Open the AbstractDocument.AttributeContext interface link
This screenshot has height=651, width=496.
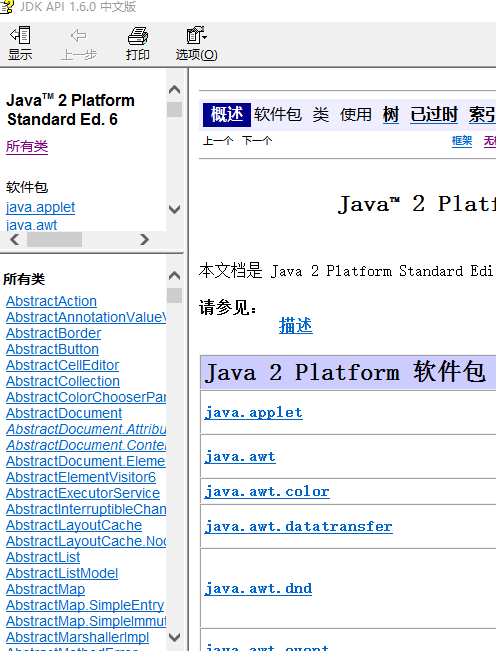point(86,429)
